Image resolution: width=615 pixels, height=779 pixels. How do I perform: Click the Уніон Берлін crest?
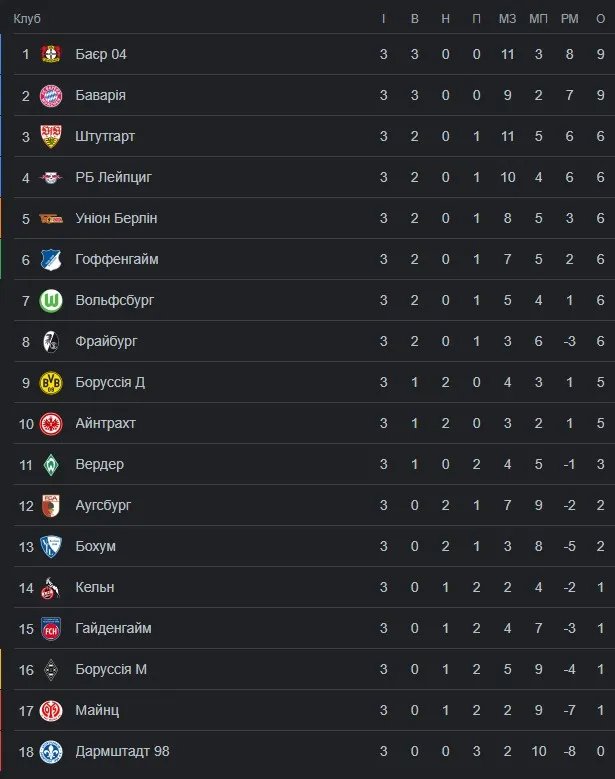[51, 218]
